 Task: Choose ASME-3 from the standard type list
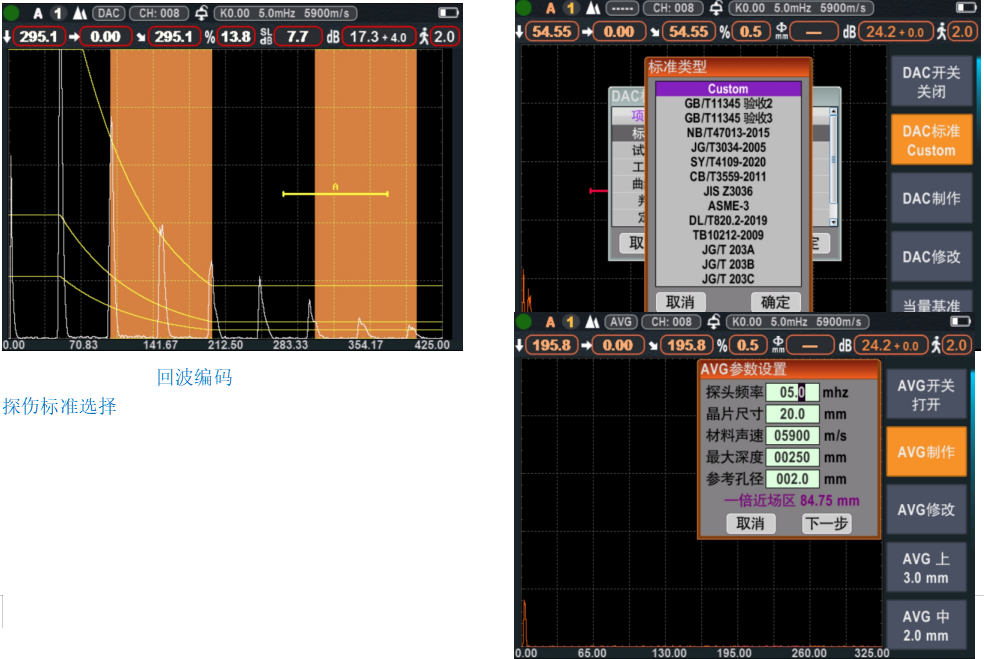click(727, 206)
